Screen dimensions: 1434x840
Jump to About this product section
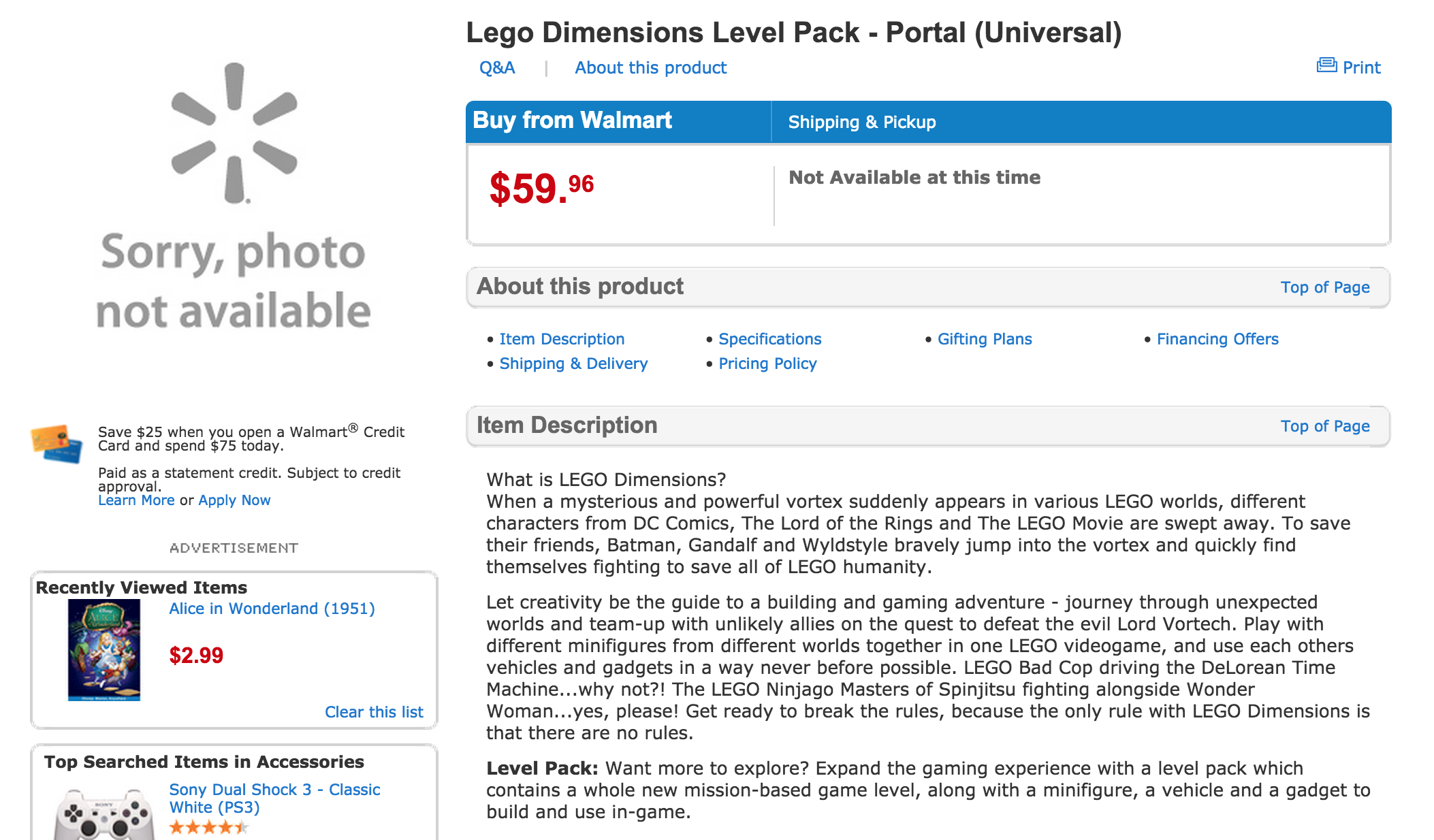[650, 68]
